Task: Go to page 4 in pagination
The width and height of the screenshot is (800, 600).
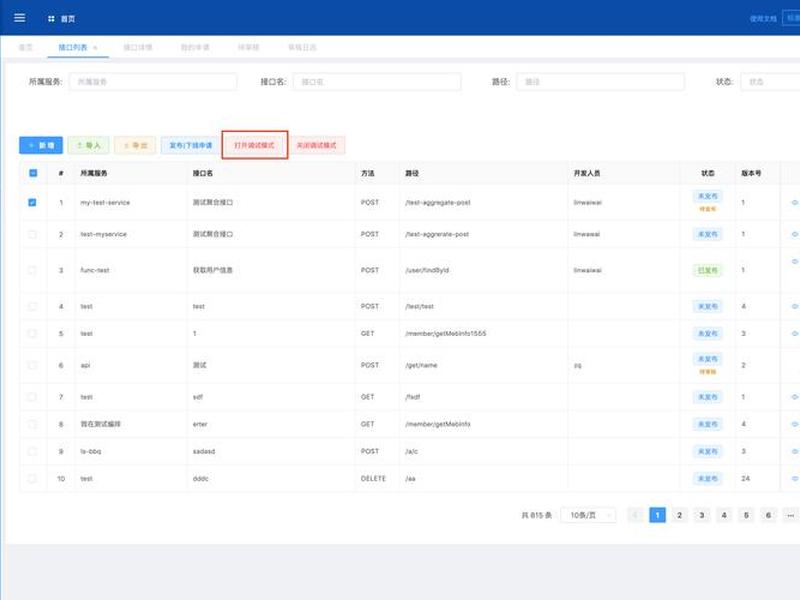Action: click(724, 515)
